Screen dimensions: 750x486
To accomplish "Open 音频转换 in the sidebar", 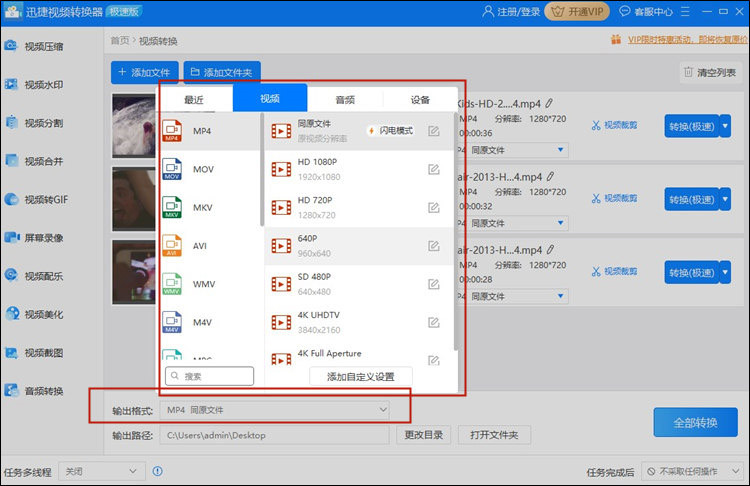I will click(x=33, y=391).
